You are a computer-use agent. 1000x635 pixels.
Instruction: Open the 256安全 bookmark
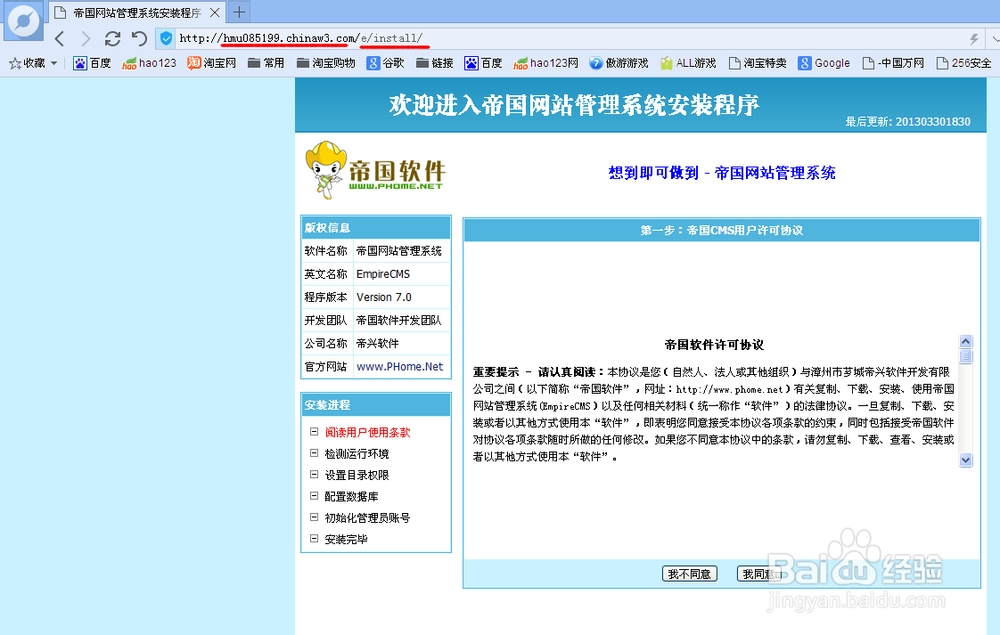click(x=964, y=63)
